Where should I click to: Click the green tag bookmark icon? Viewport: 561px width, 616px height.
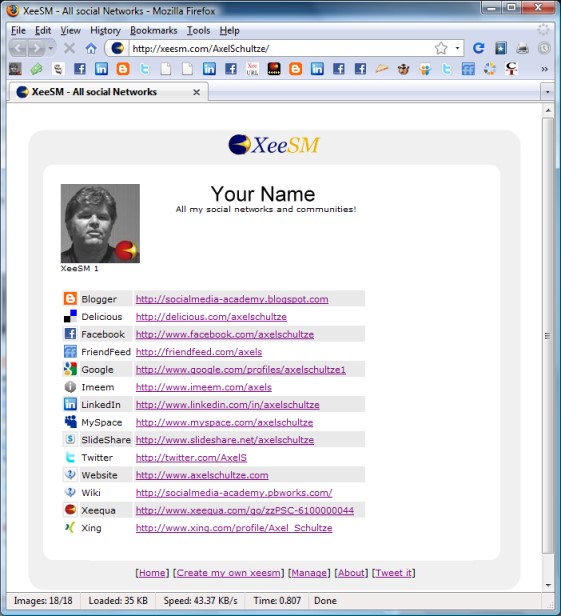[x=37, y=69]
